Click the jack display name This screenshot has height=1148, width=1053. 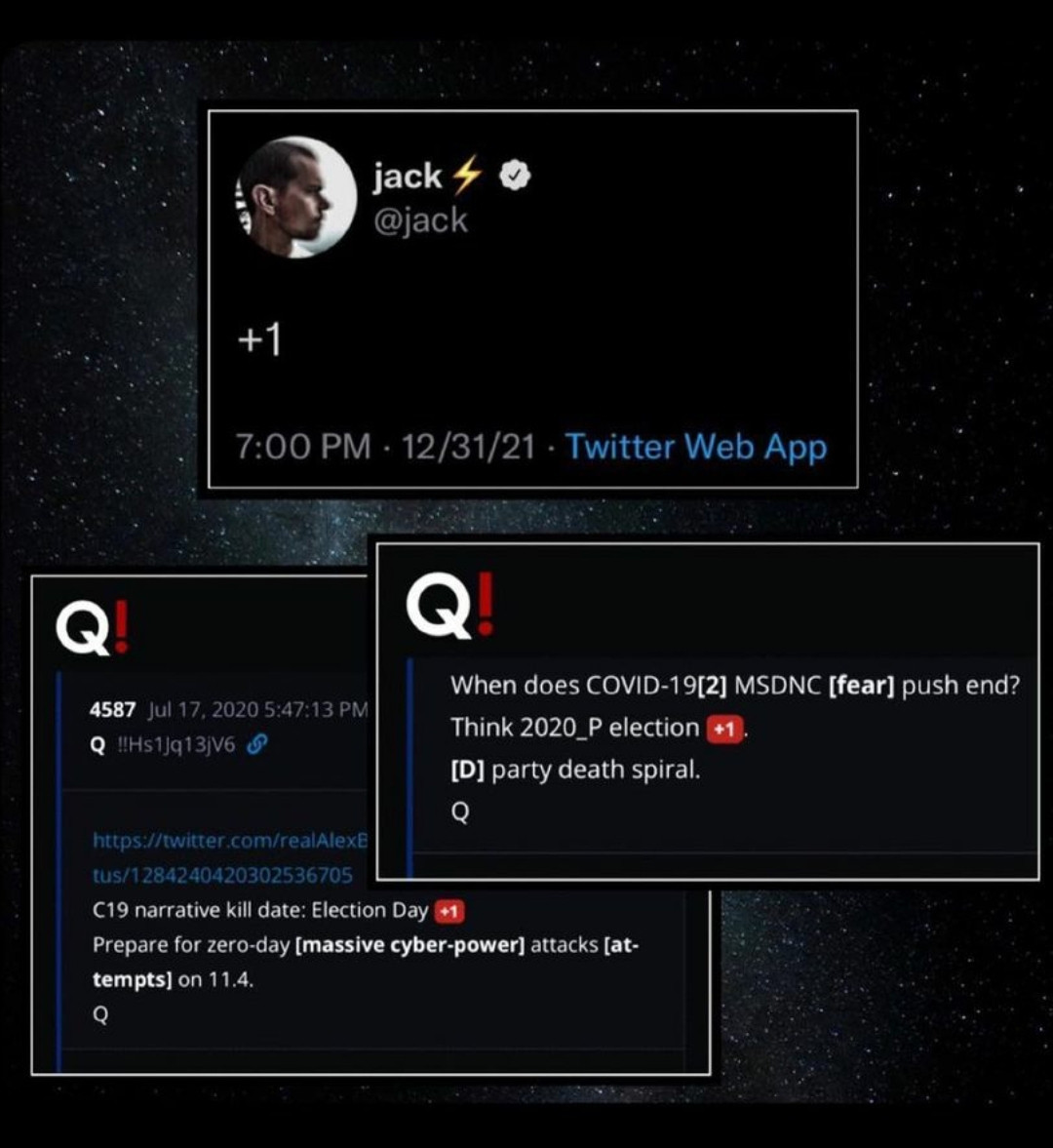(408, 176)
